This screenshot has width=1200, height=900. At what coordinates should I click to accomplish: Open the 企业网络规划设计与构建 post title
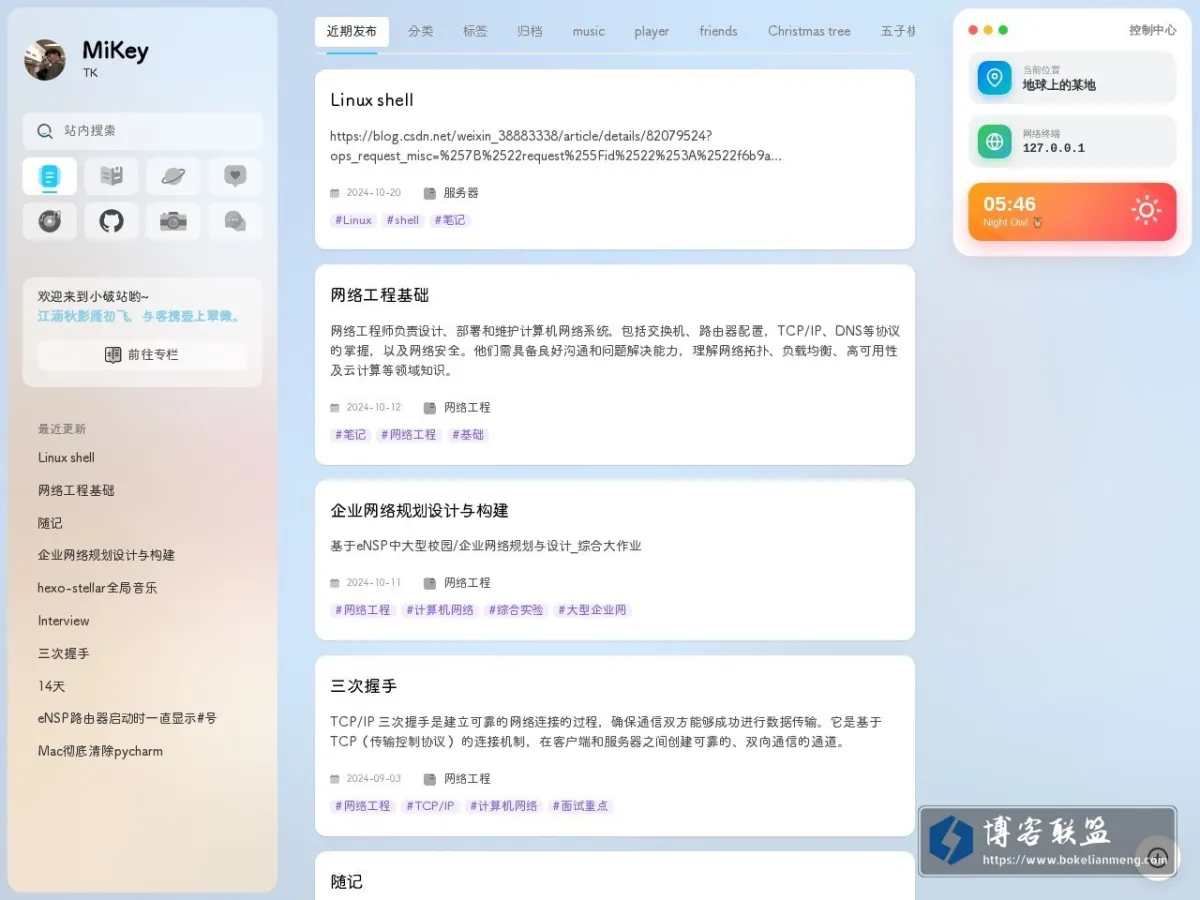[x=420, y=510]
